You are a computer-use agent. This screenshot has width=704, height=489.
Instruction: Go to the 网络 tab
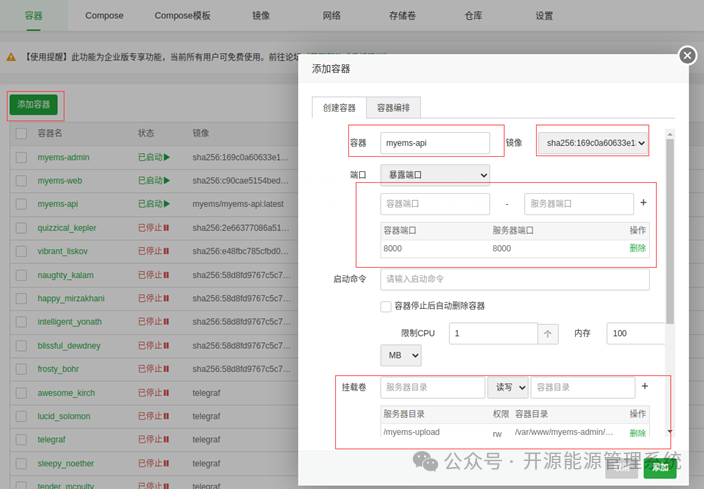pos(331,16)
